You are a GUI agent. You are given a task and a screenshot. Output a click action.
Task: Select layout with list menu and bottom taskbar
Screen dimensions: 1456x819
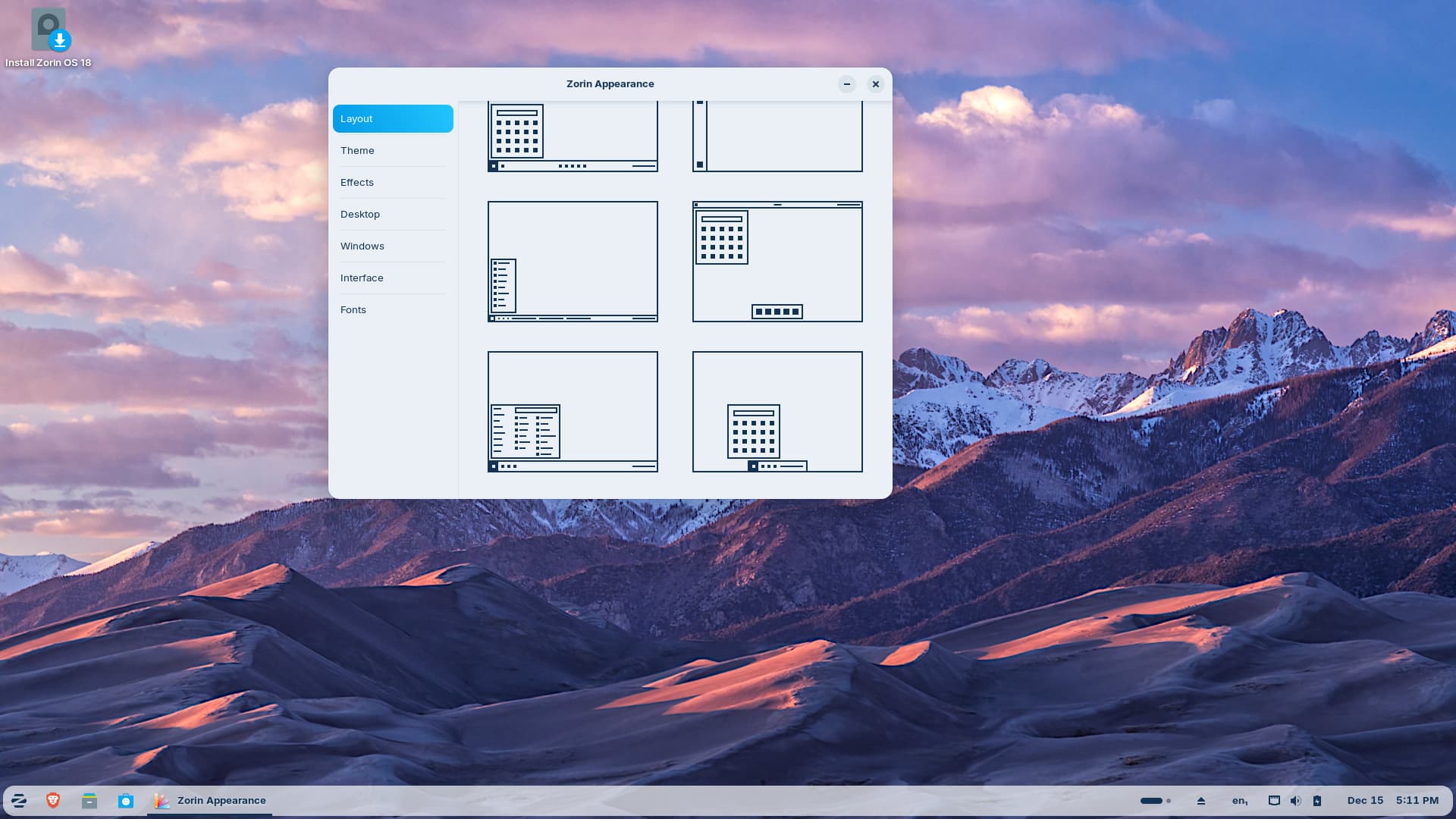pos(573,262)
